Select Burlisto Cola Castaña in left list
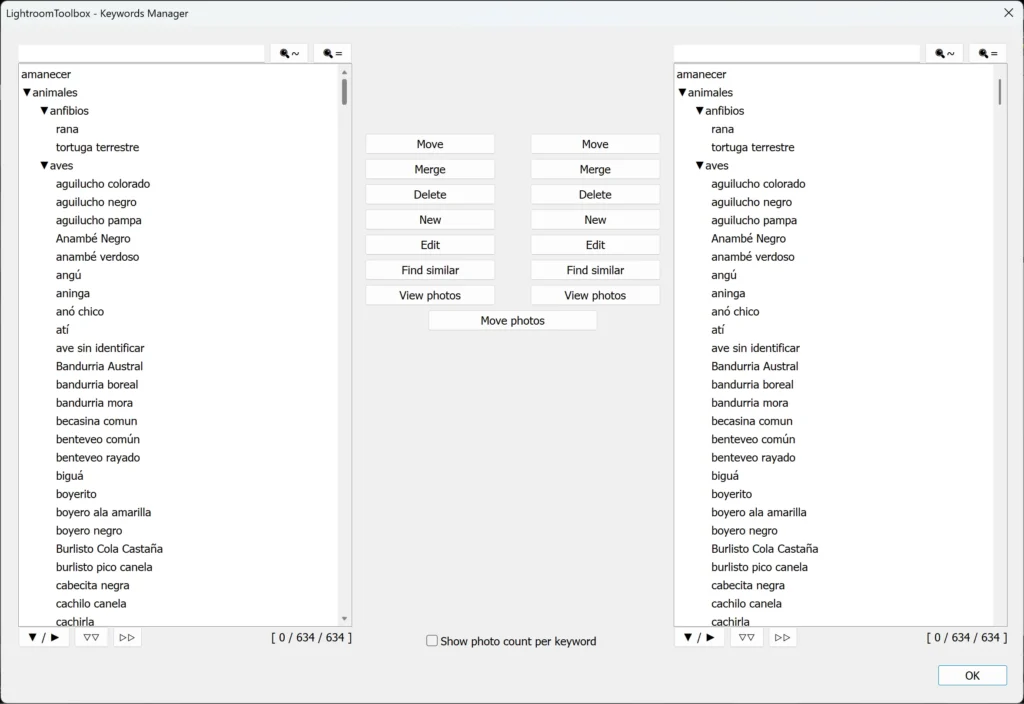1024x704 pixels. (x=109, y=549)
